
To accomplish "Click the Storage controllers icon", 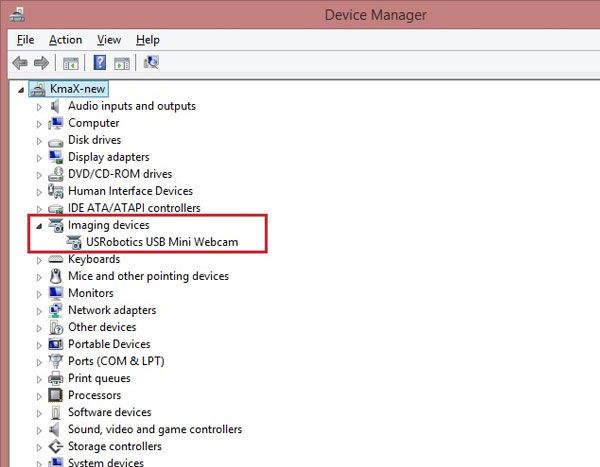I will click(56, 446).
